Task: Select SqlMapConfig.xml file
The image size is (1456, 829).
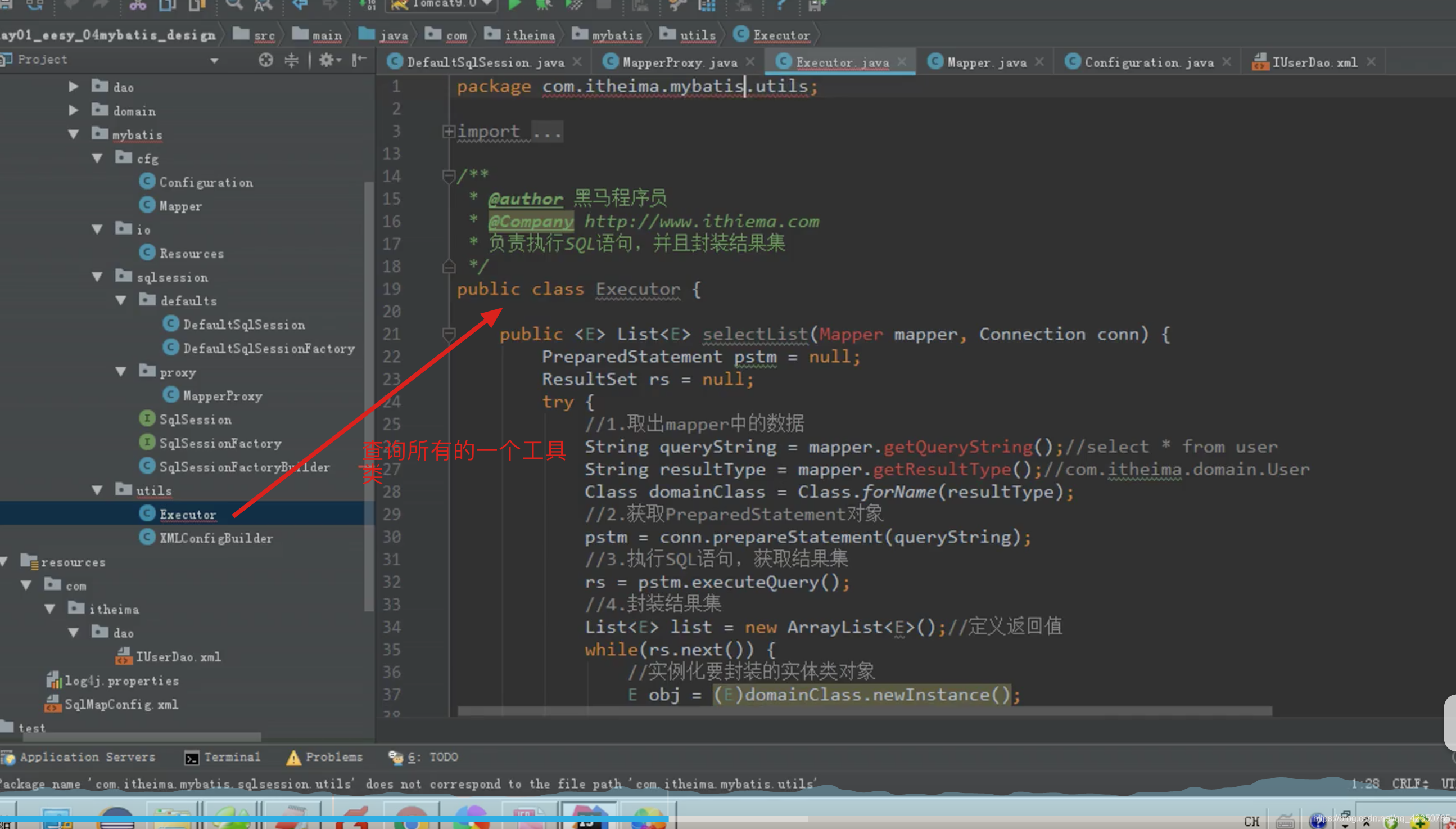Action: pos(112,704)
